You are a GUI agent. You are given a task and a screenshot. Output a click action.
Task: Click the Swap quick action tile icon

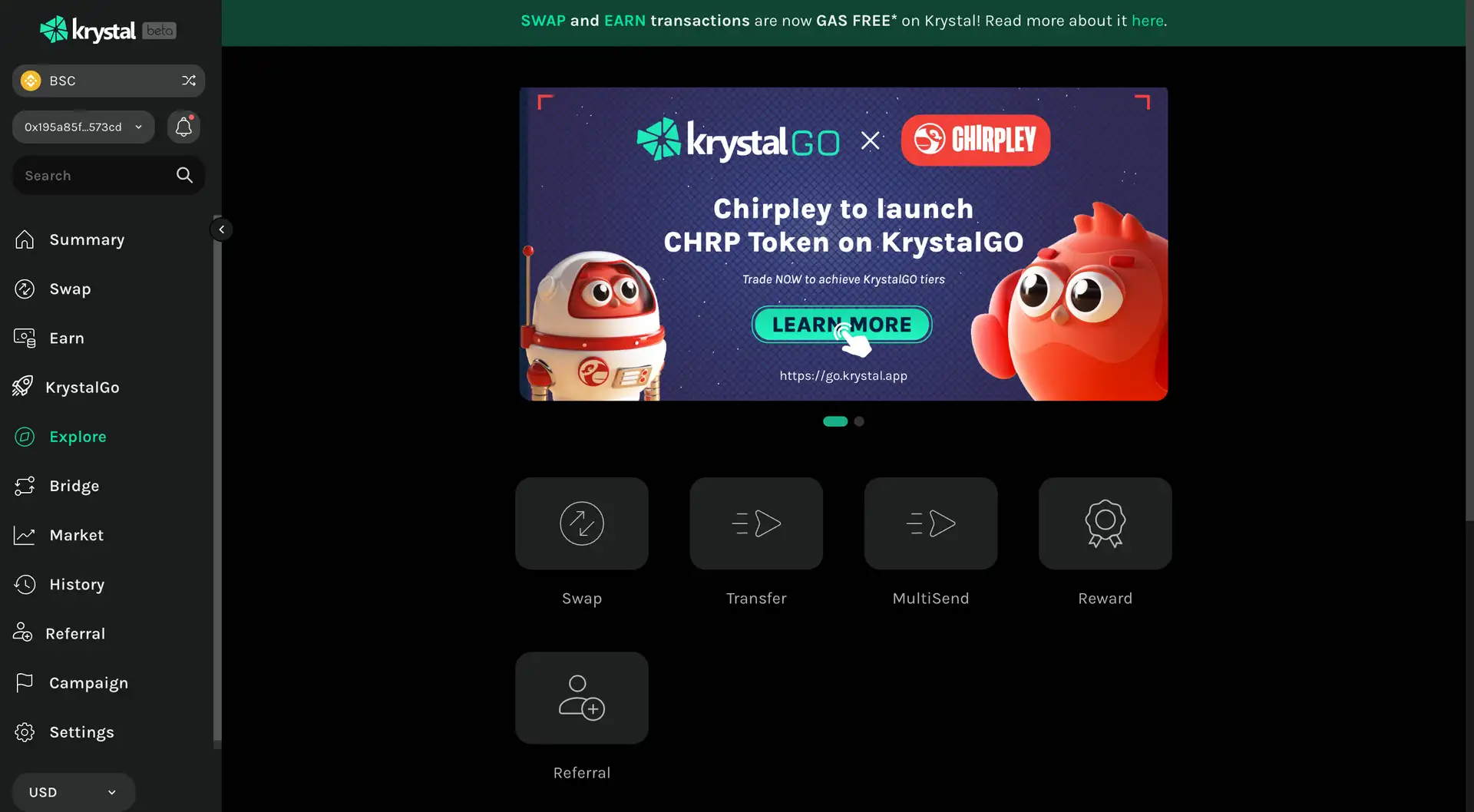pos(581,523)
